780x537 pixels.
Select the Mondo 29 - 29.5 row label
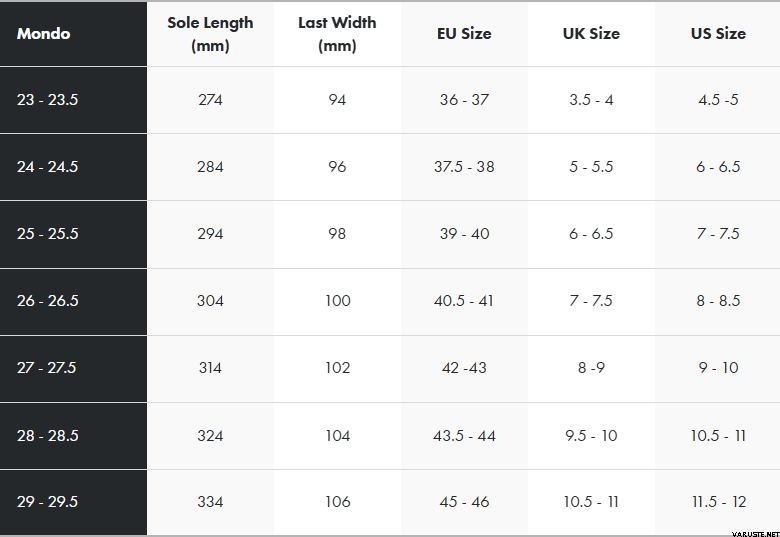pyautogui.click(x=48, y=502)
